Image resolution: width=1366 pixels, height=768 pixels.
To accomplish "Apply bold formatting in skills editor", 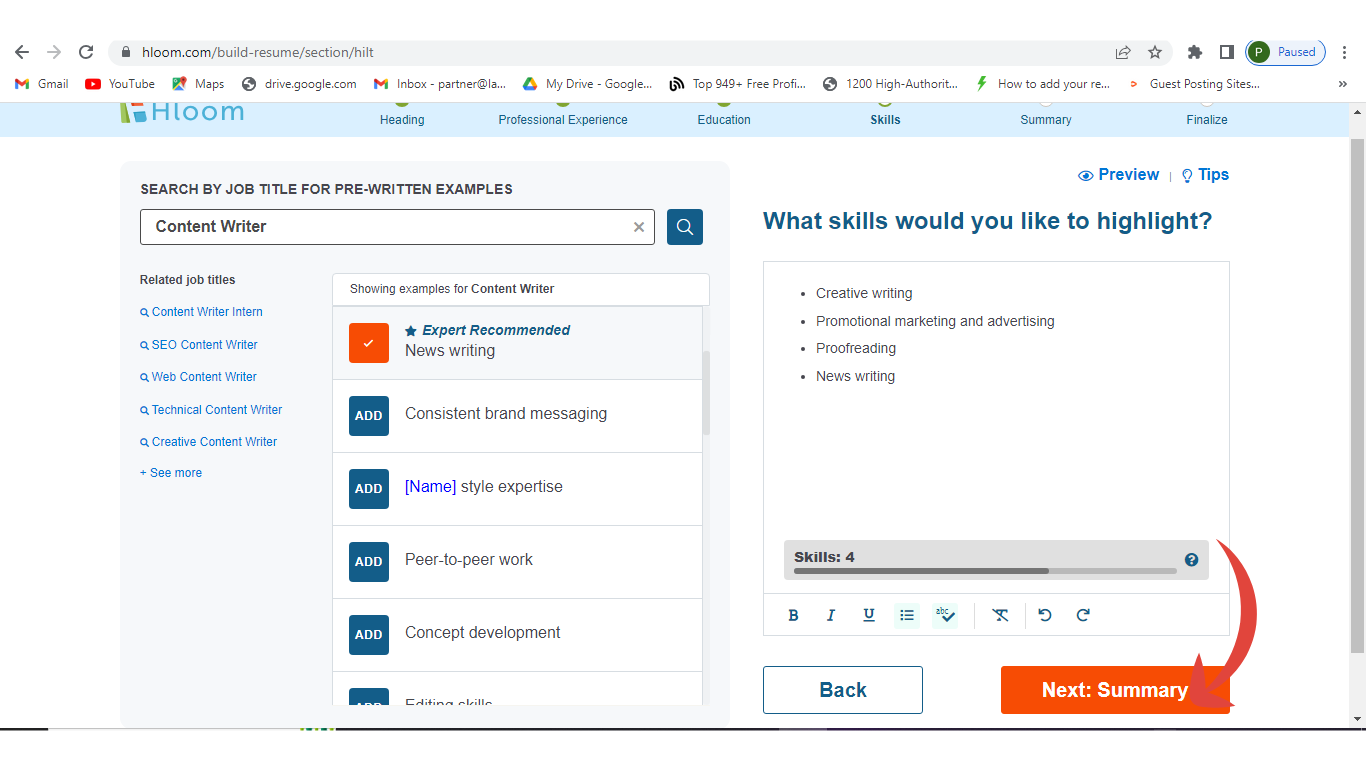I will 793,616.
